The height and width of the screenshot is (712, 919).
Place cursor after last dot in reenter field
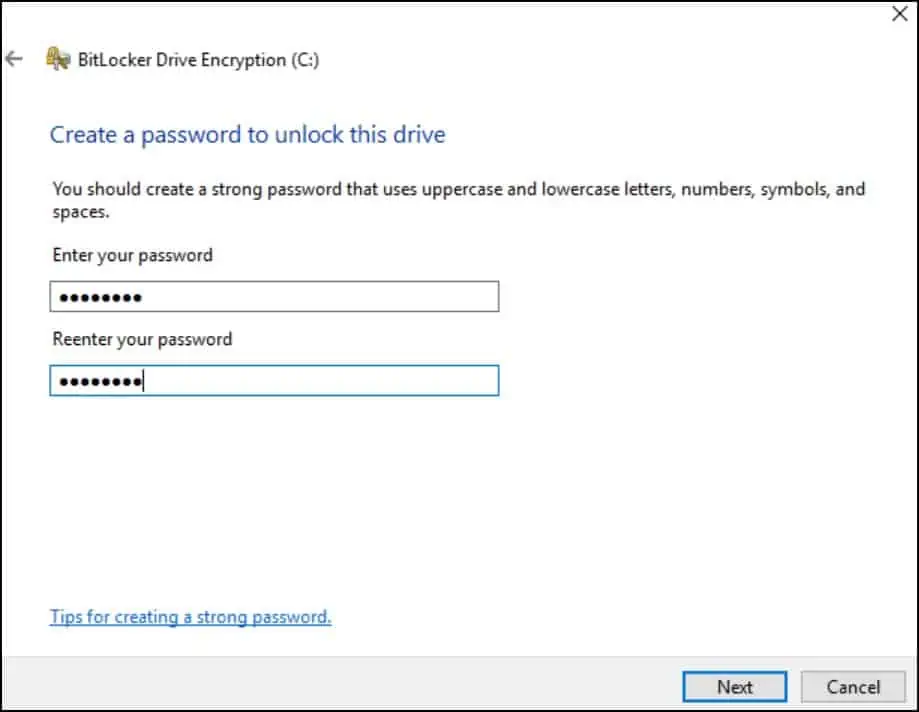(x=145, y=381)
